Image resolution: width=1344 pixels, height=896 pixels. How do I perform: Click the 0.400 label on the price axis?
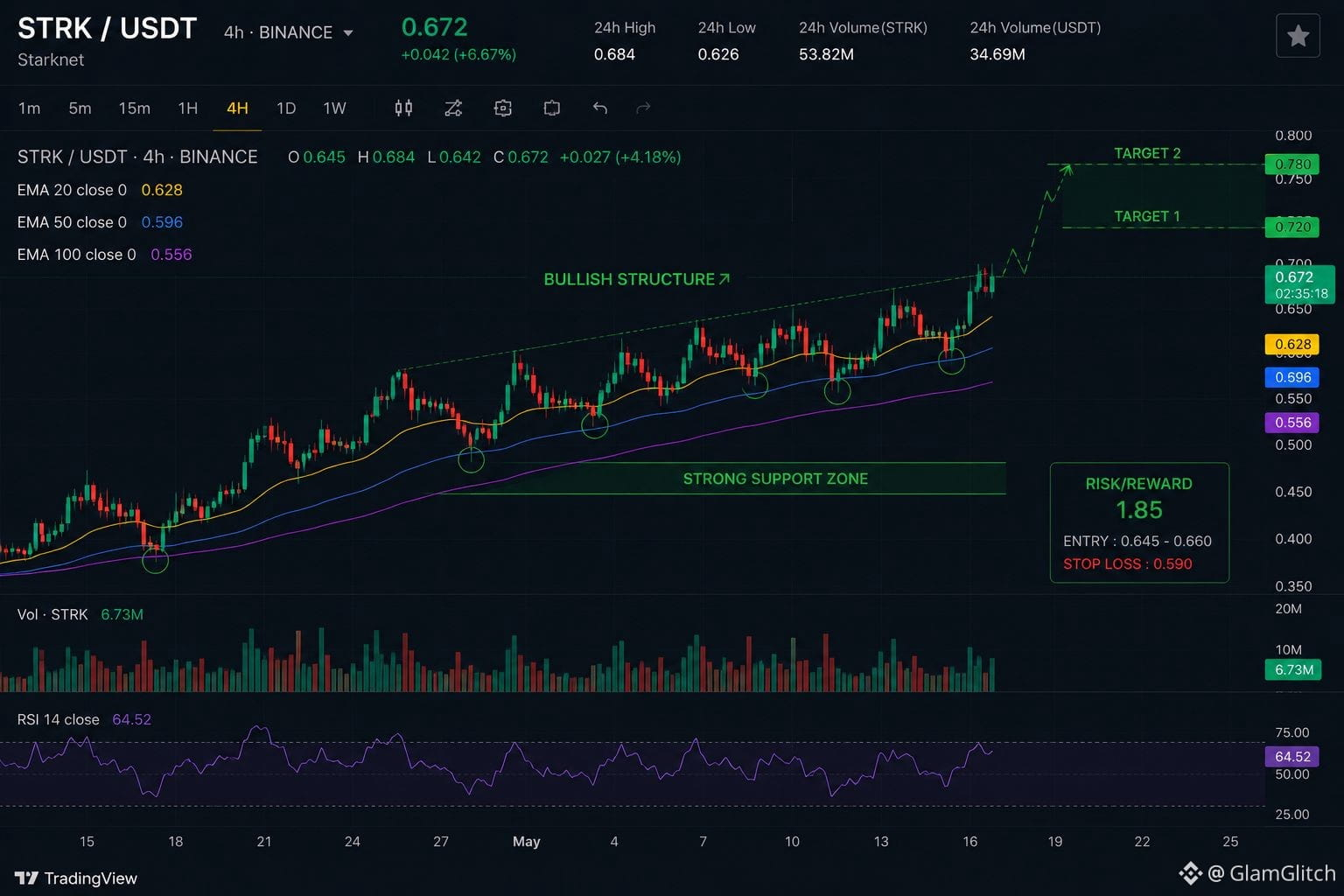click(1293, 539)
